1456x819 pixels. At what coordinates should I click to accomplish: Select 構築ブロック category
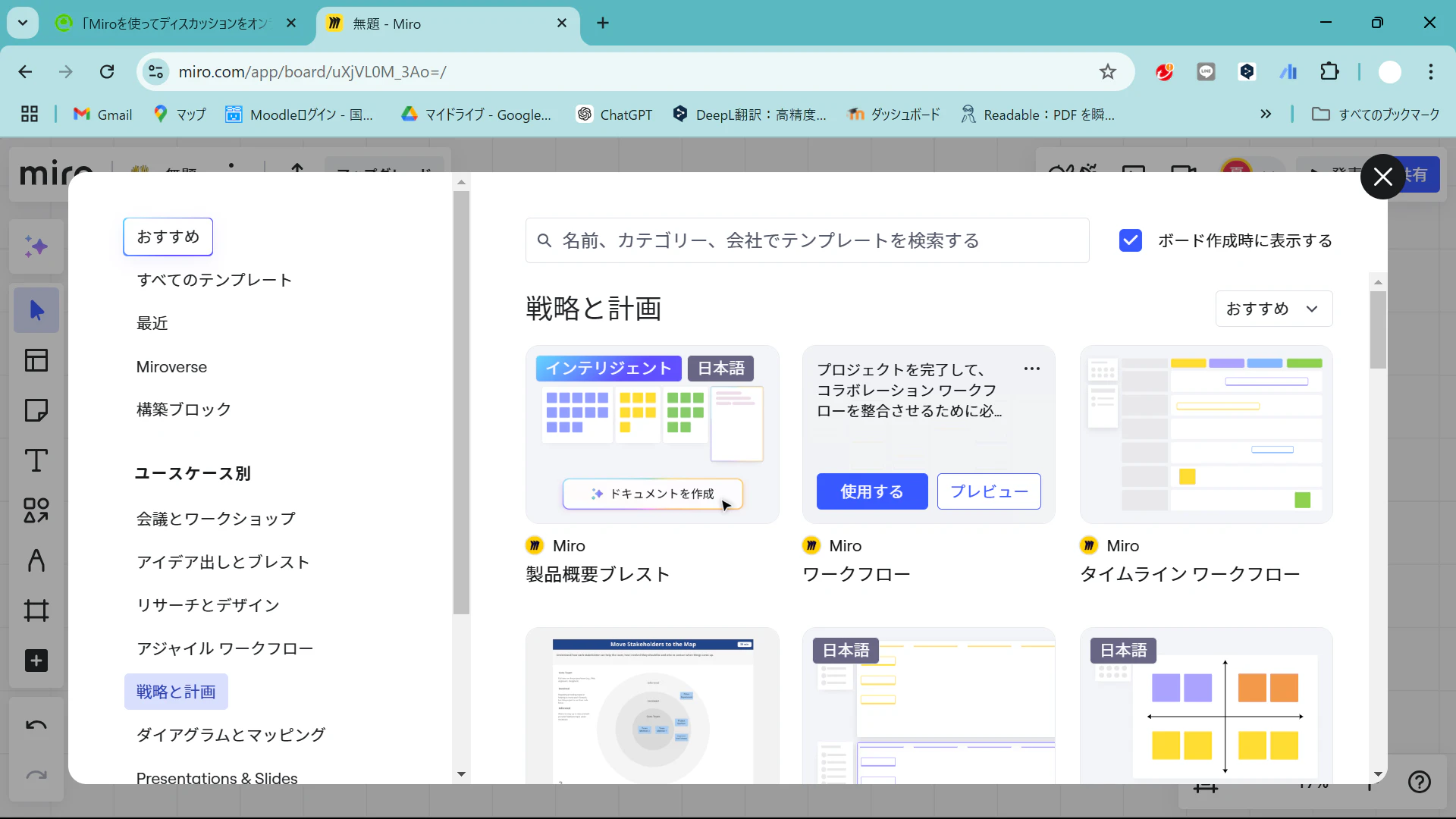tap(184, 410)
